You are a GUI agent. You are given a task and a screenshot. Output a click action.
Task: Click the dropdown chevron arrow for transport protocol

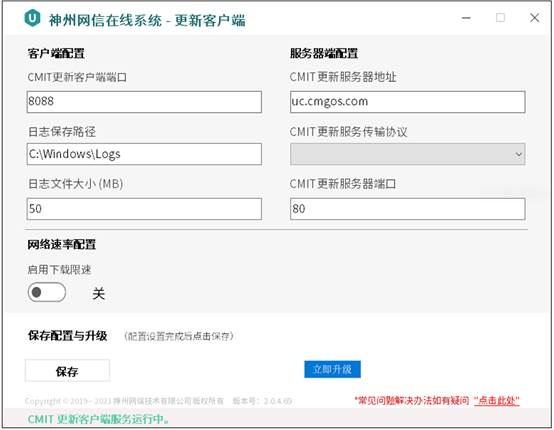point(518,154)
